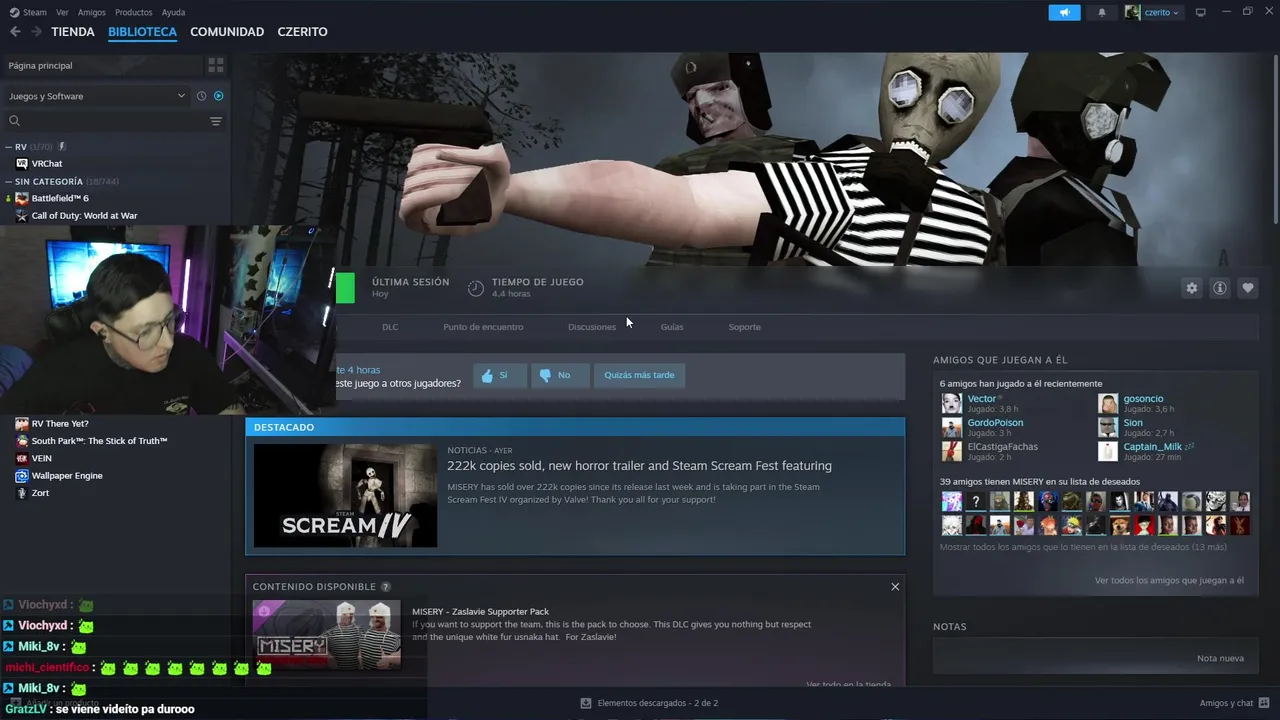Click Ver todos los amigos que juegan
The image size is (1280, 720).
click(1169, 581)
